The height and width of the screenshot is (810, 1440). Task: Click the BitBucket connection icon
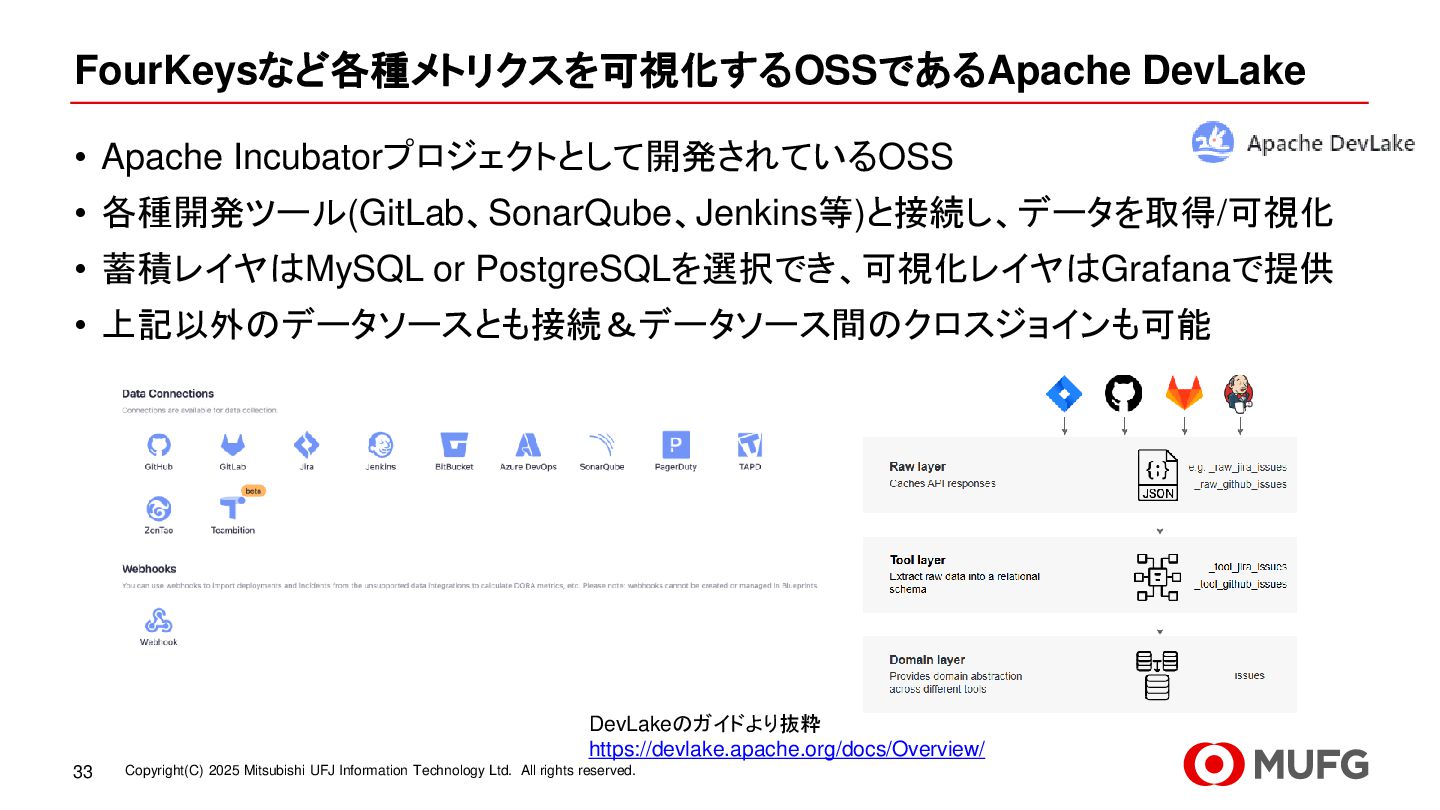(454, 445)
